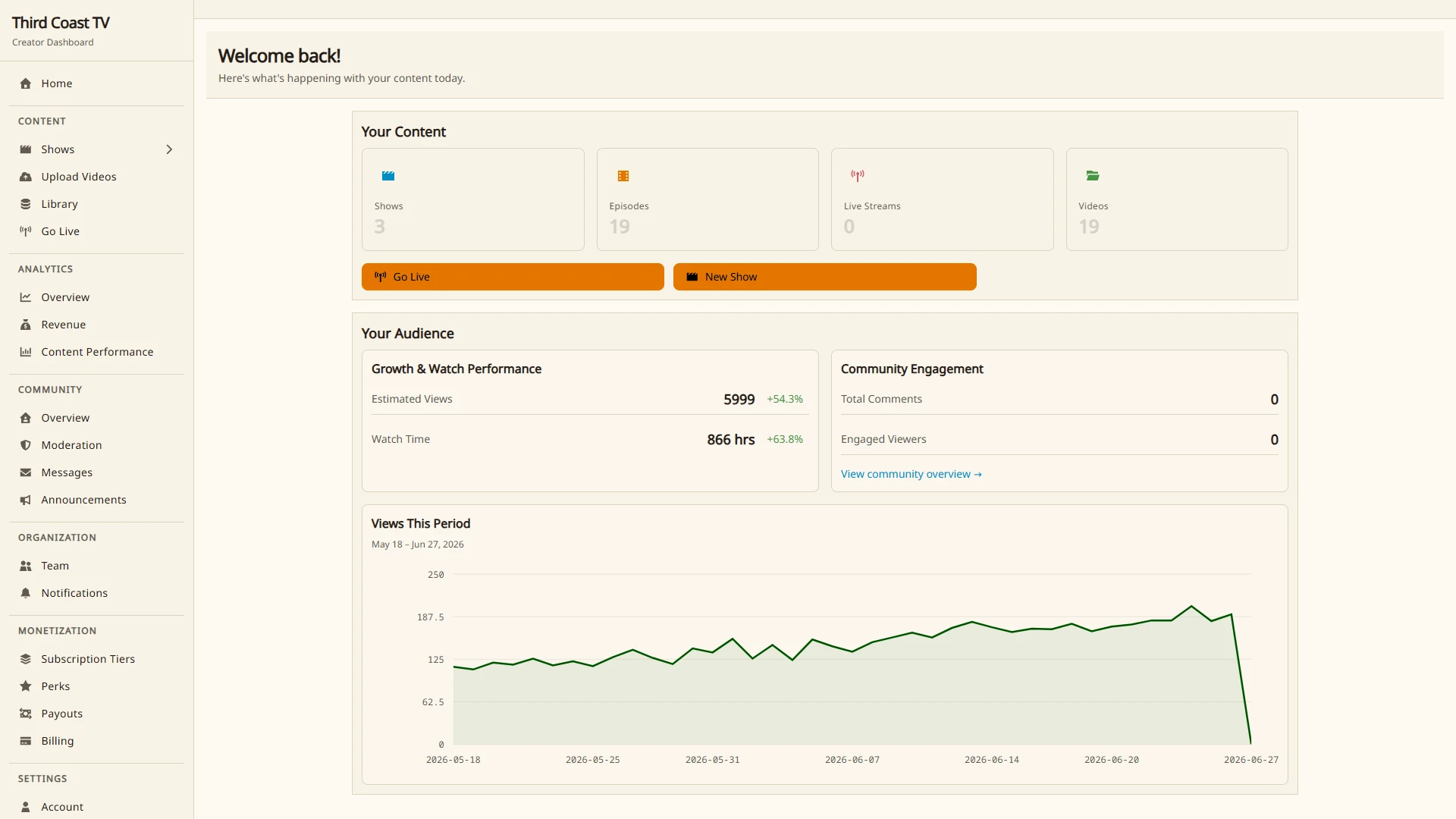Click the Content Performance bar chart icon
Screen dimensions: 1456x819
click(26, 352)
